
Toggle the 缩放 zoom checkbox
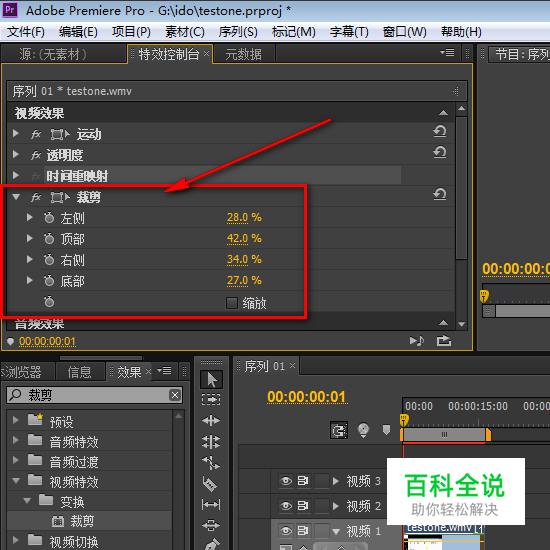point(232,303)
